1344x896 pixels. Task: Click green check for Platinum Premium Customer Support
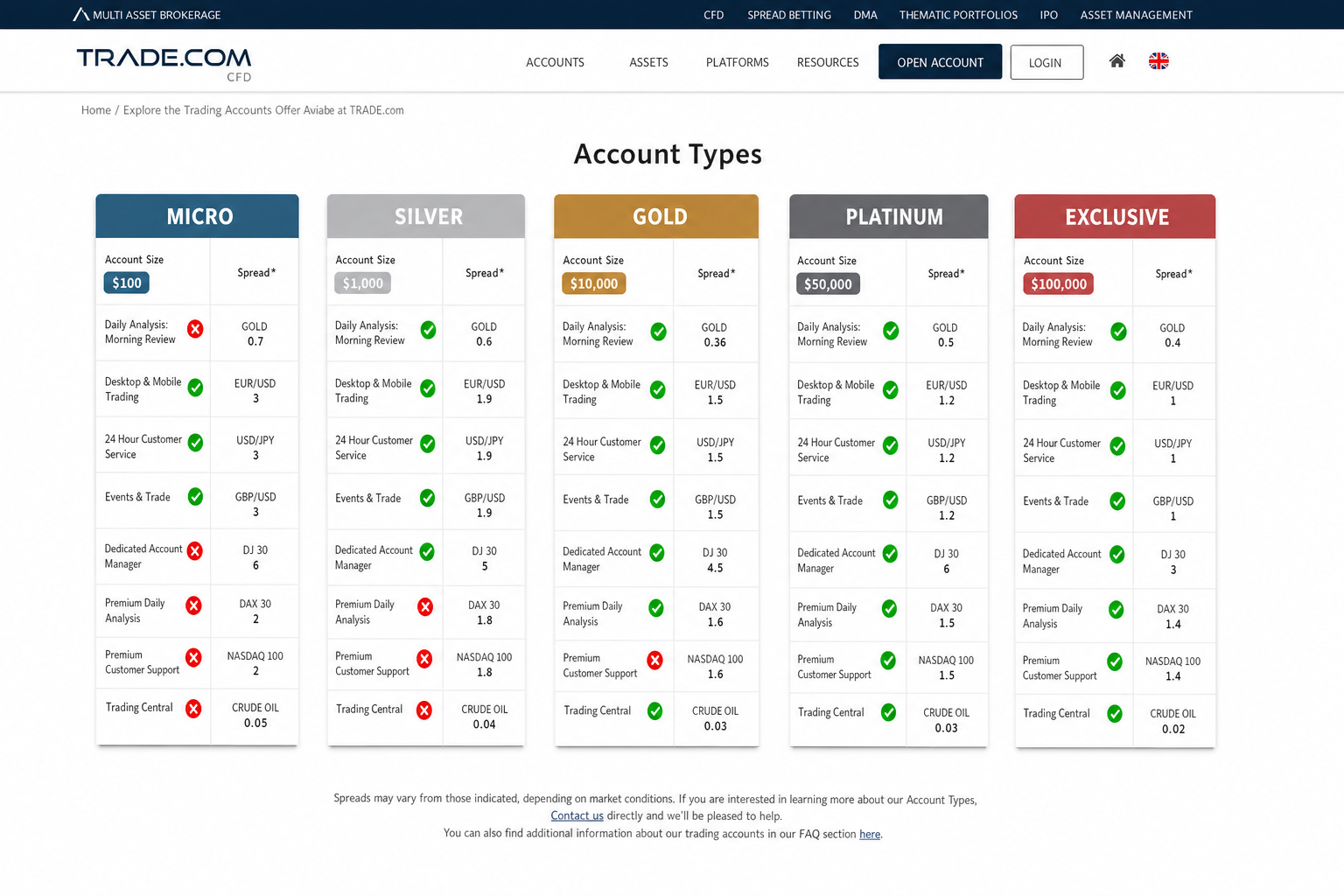887,661
